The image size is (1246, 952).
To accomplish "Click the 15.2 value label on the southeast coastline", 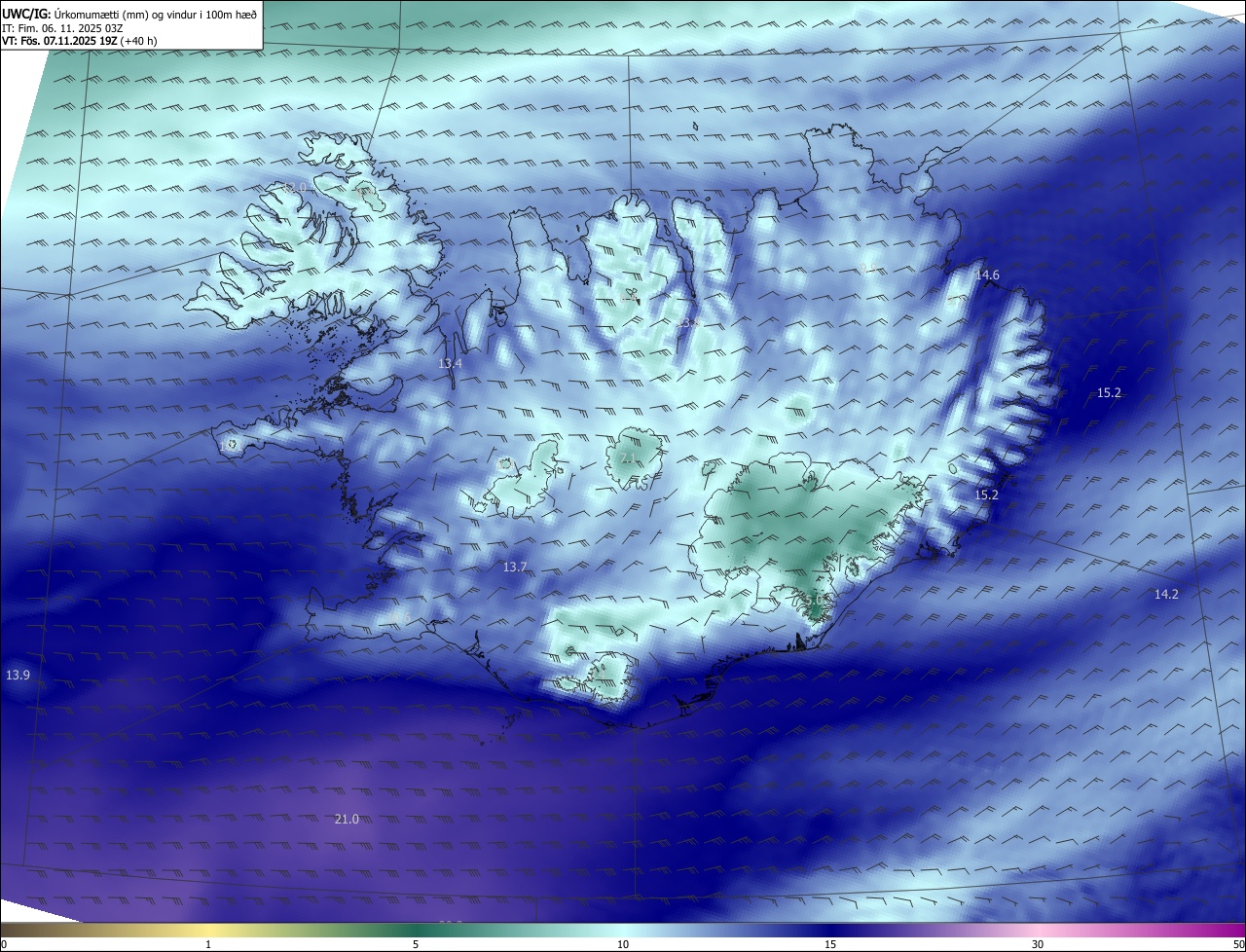I will 986,495.
